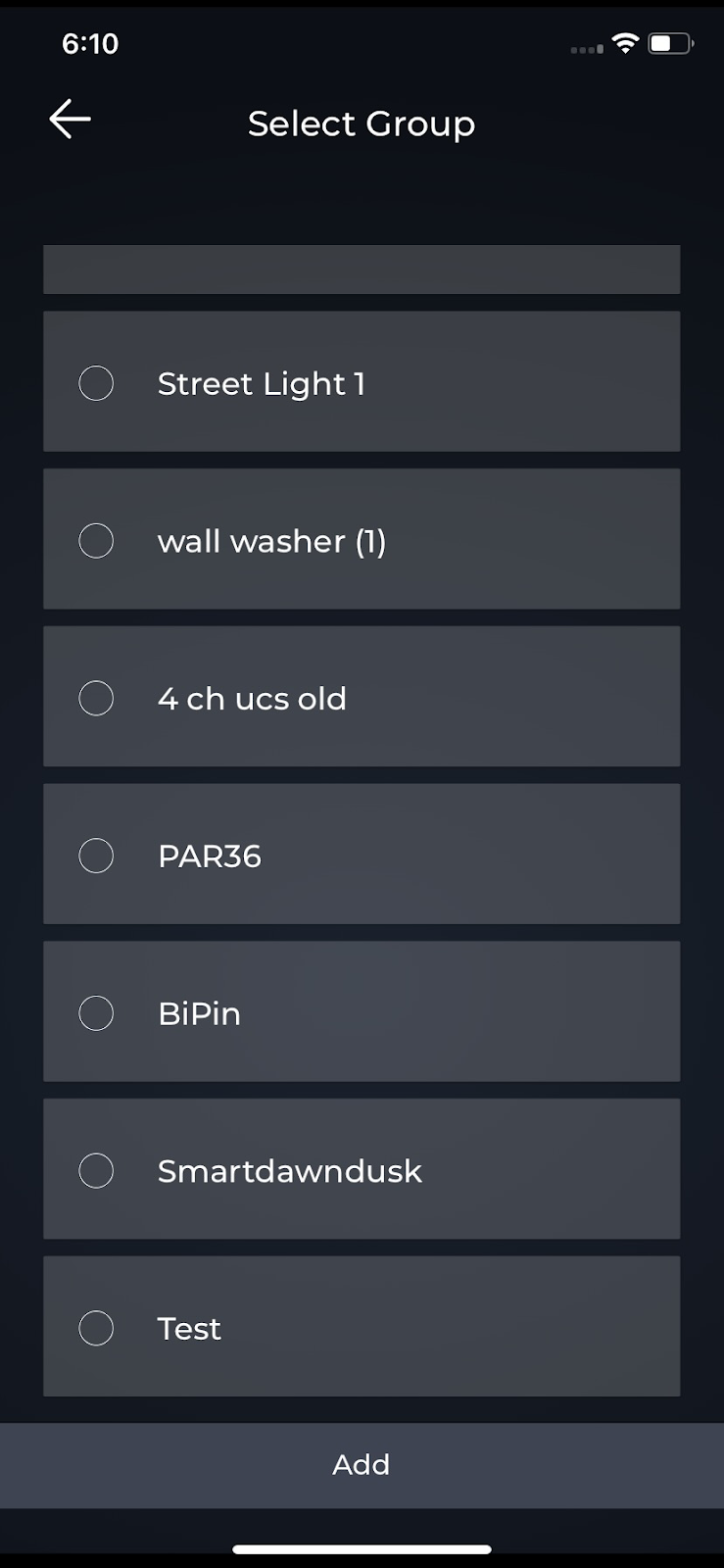Tap the home indicator bar
Viewport: 724px width, 1568px height.
tap(362, 1549)
